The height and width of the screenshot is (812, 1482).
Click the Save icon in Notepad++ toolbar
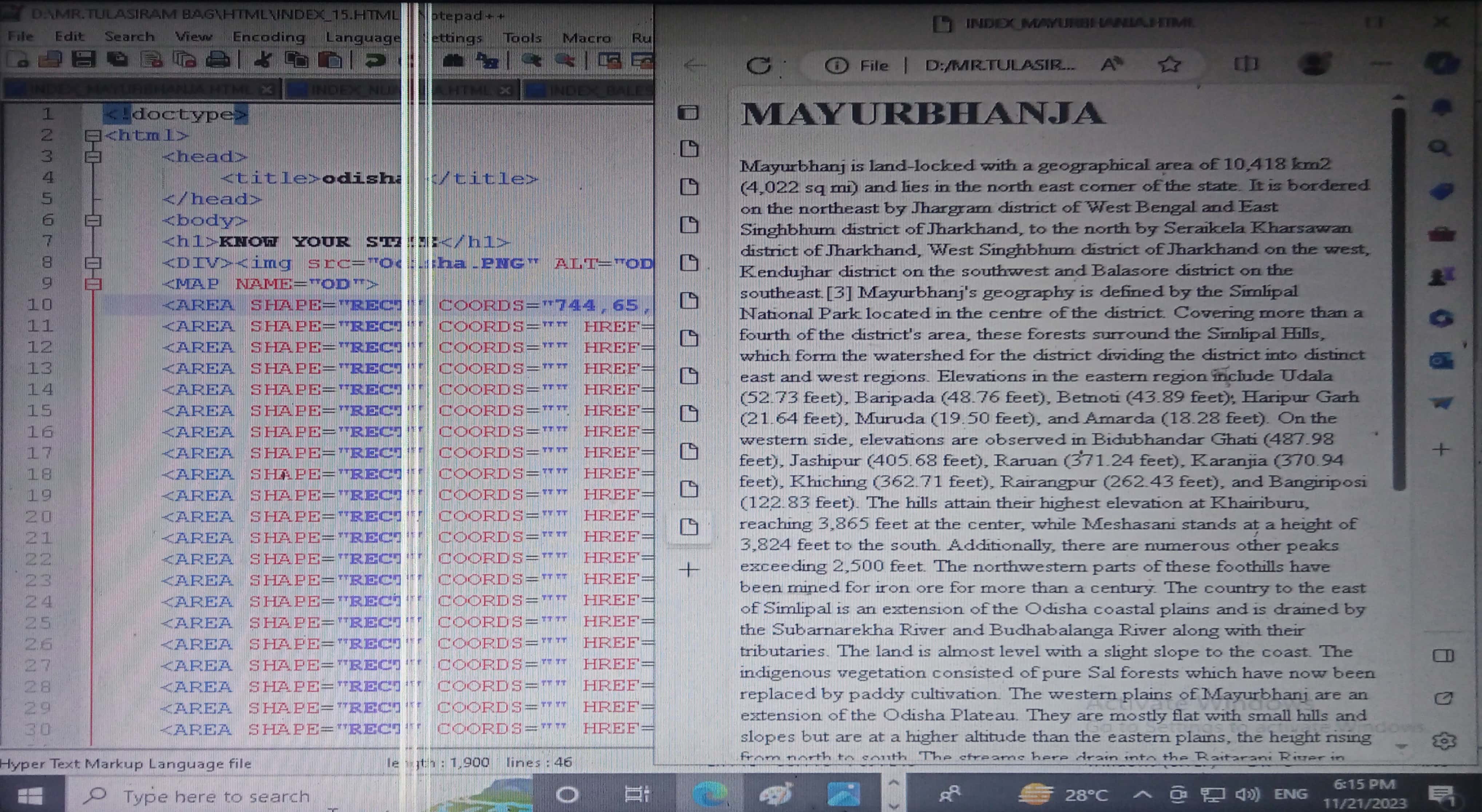pyautogui.click(x=83, y=60)
